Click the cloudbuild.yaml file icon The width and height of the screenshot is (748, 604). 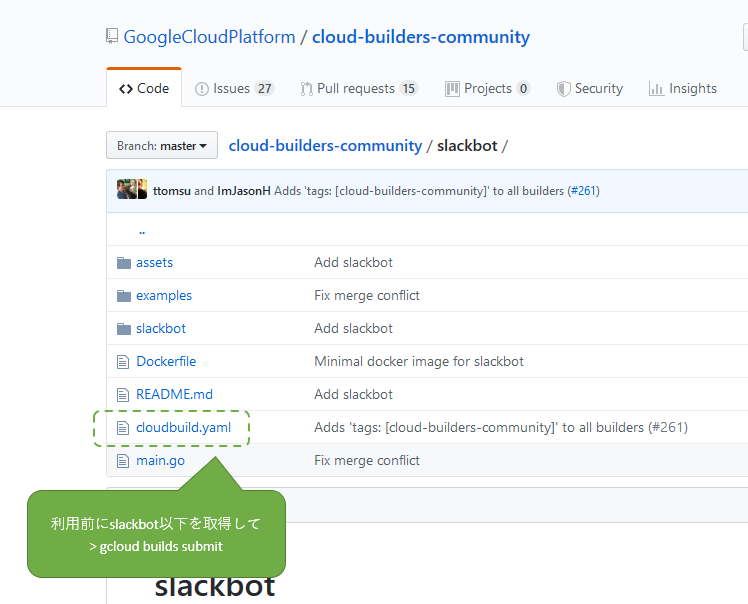pyautogui.click(x=123, y=427)
